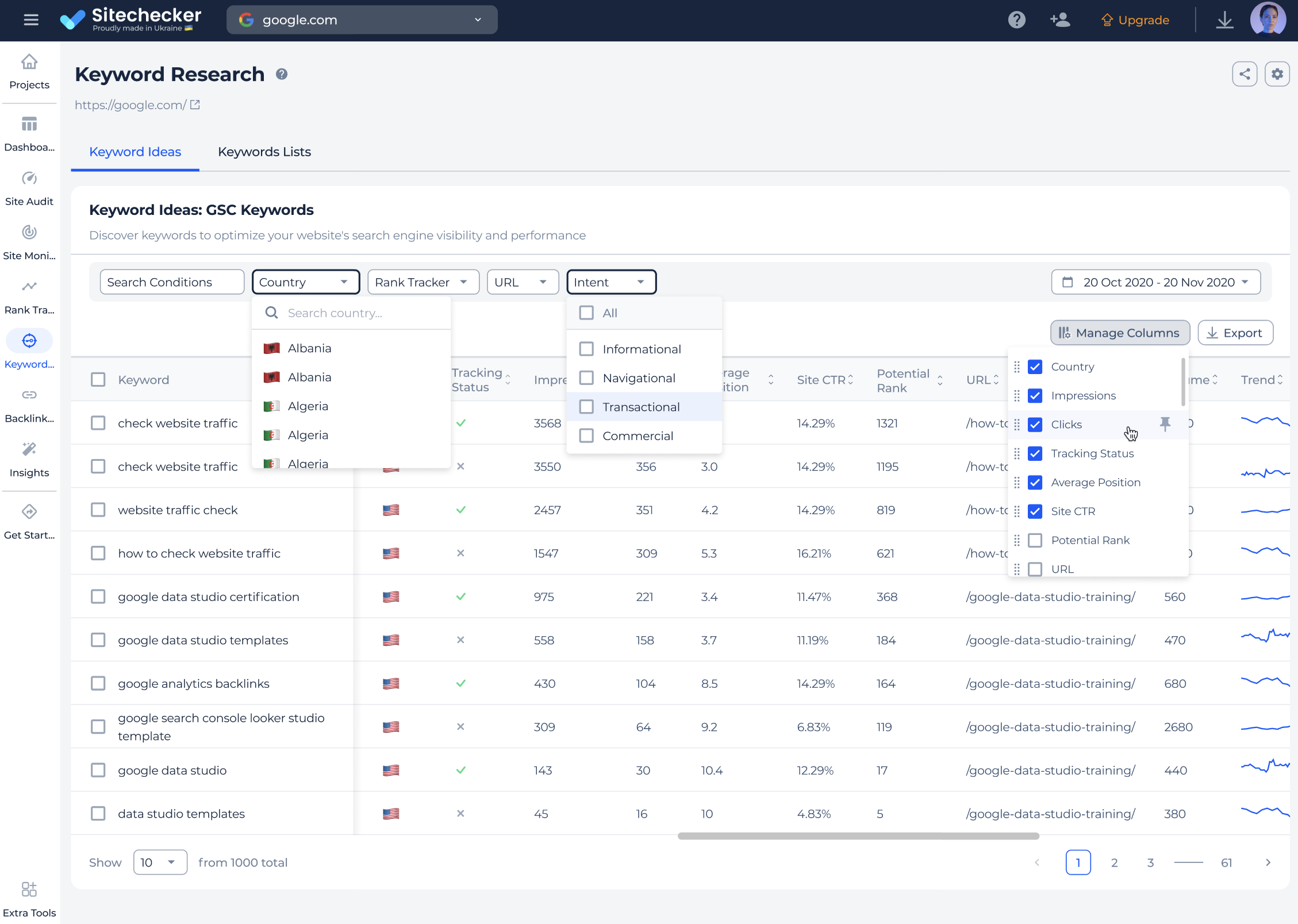Uncheck the Site CTR column checkbox
This screenshot has width=1298, height=924.
(1035, 511)
